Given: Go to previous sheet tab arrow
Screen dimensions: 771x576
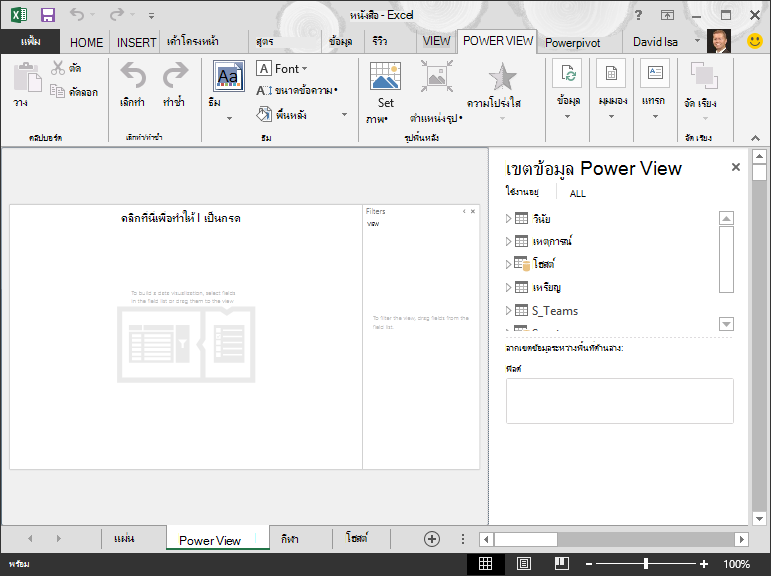Looking at the screenshot, I should [30, 539].
